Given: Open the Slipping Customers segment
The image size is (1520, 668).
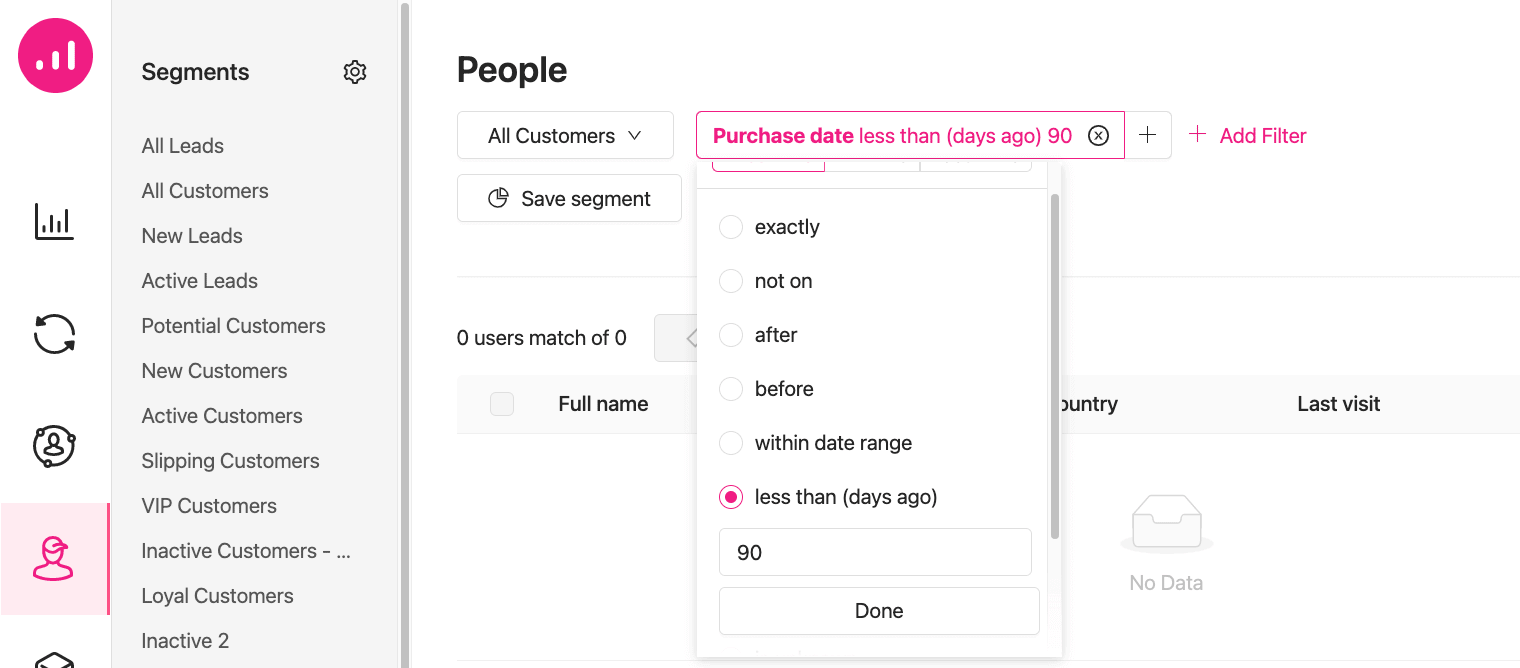Looking at the screenshot, I should (x=230, y=461).
